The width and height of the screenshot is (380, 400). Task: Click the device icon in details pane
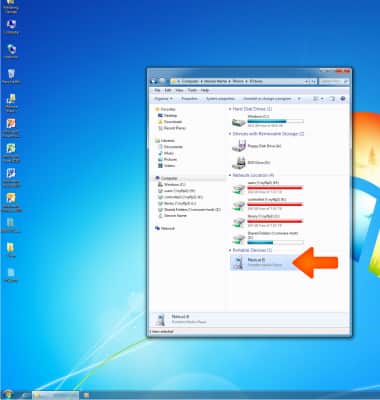pyautogui.click(x=160, y=319)
